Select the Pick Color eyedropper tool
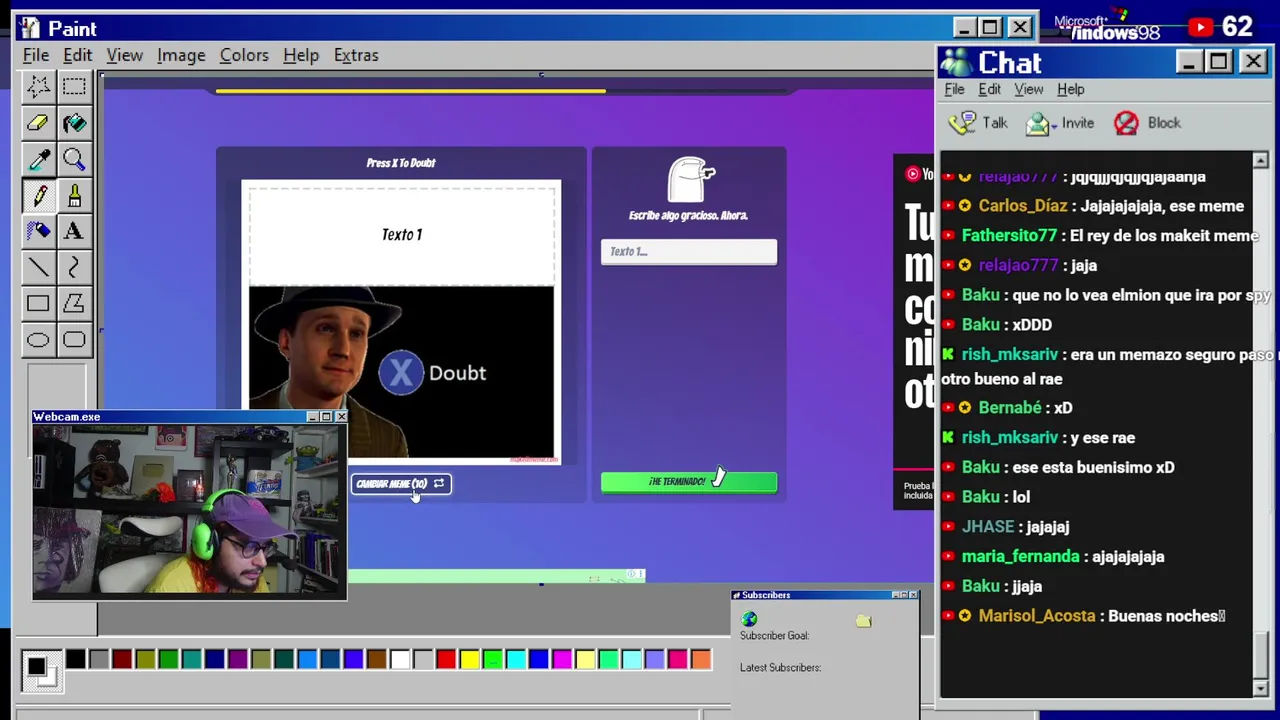The height and width of the screenshot is (720, 1280). pyautogui.click(x=38, y=159)
